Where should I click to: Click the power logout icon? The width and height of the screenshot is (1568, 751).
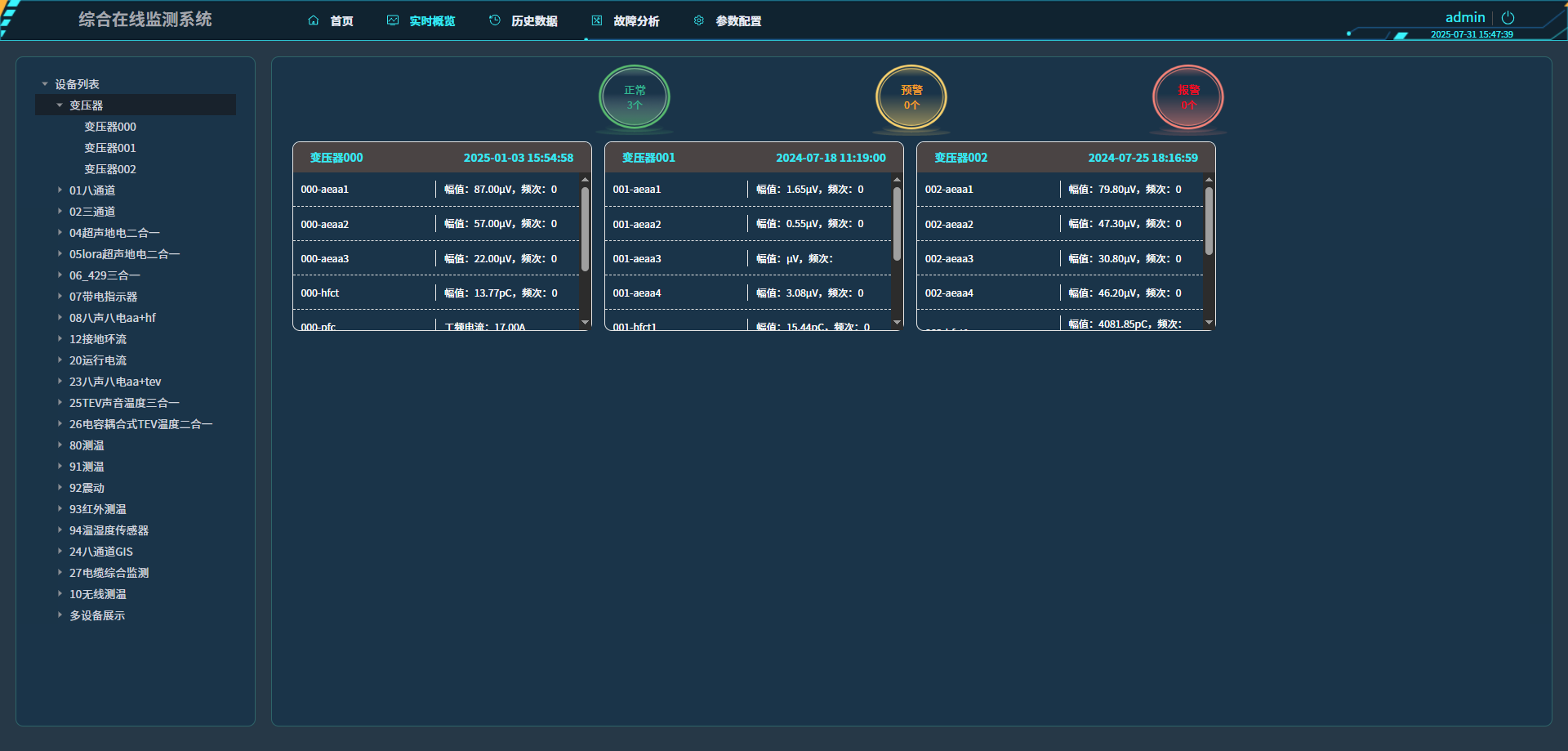(x=1508, y=17)
